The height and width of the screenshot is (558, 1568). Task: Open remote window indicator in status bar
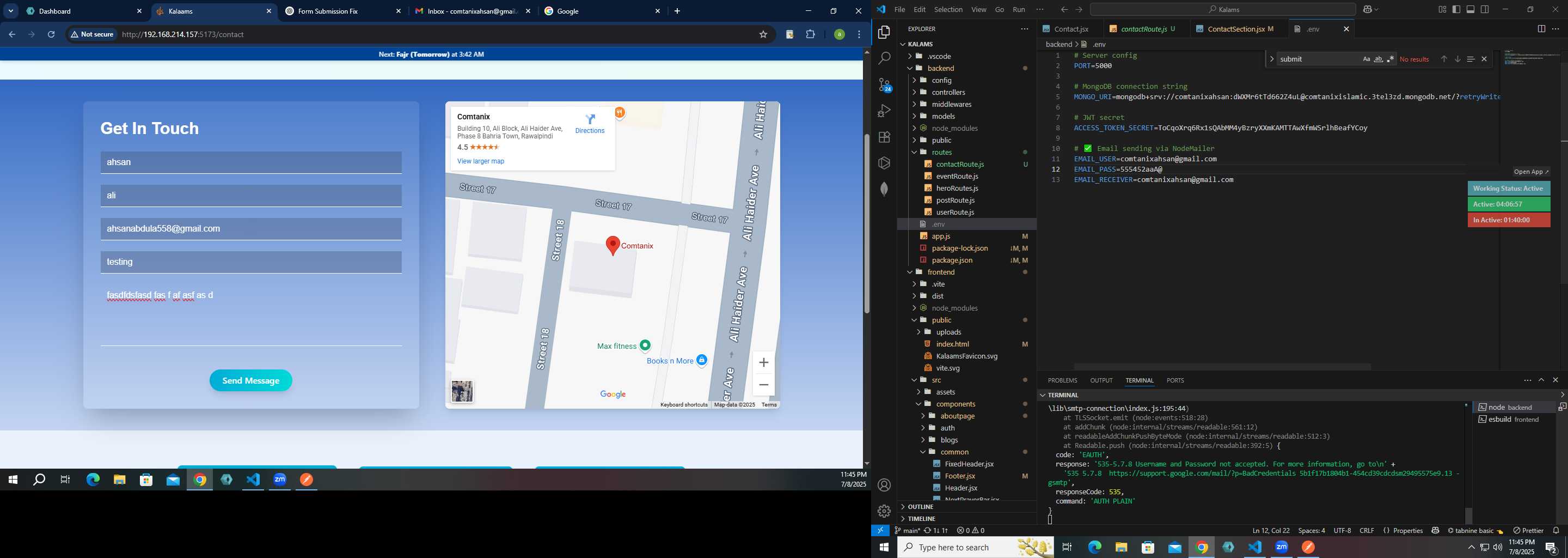coord(880,531)
